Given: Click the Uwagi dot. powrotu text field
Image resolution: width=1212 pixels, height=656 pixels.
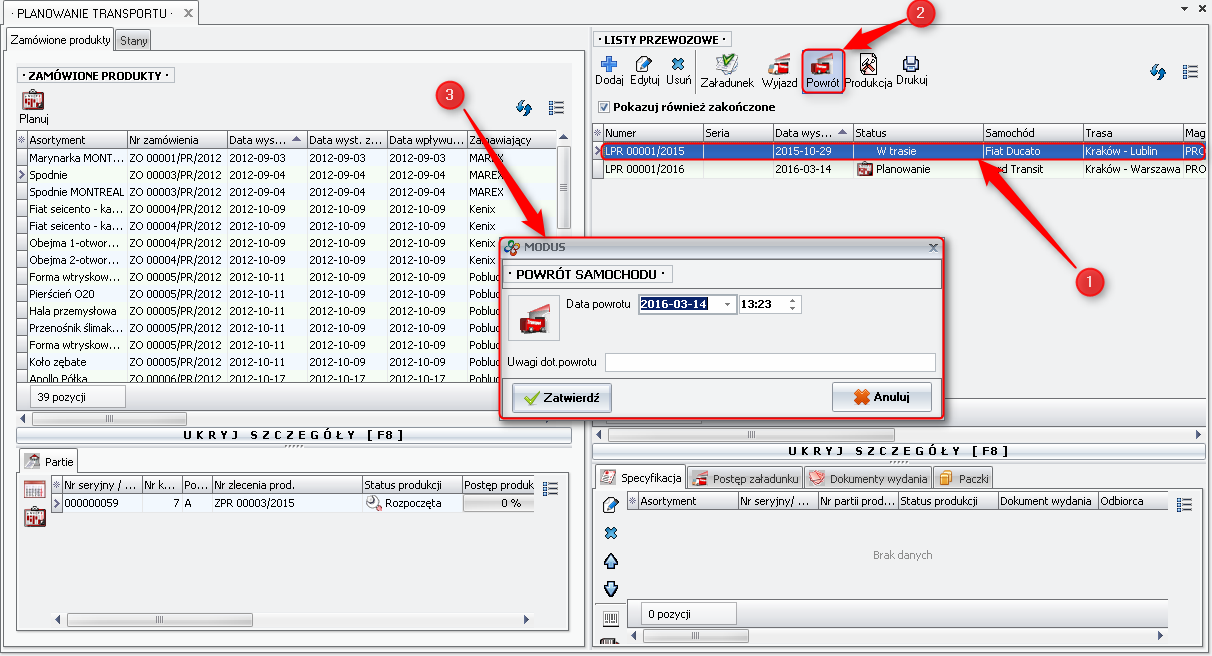Looking at the screenshot, I should 770,362.
